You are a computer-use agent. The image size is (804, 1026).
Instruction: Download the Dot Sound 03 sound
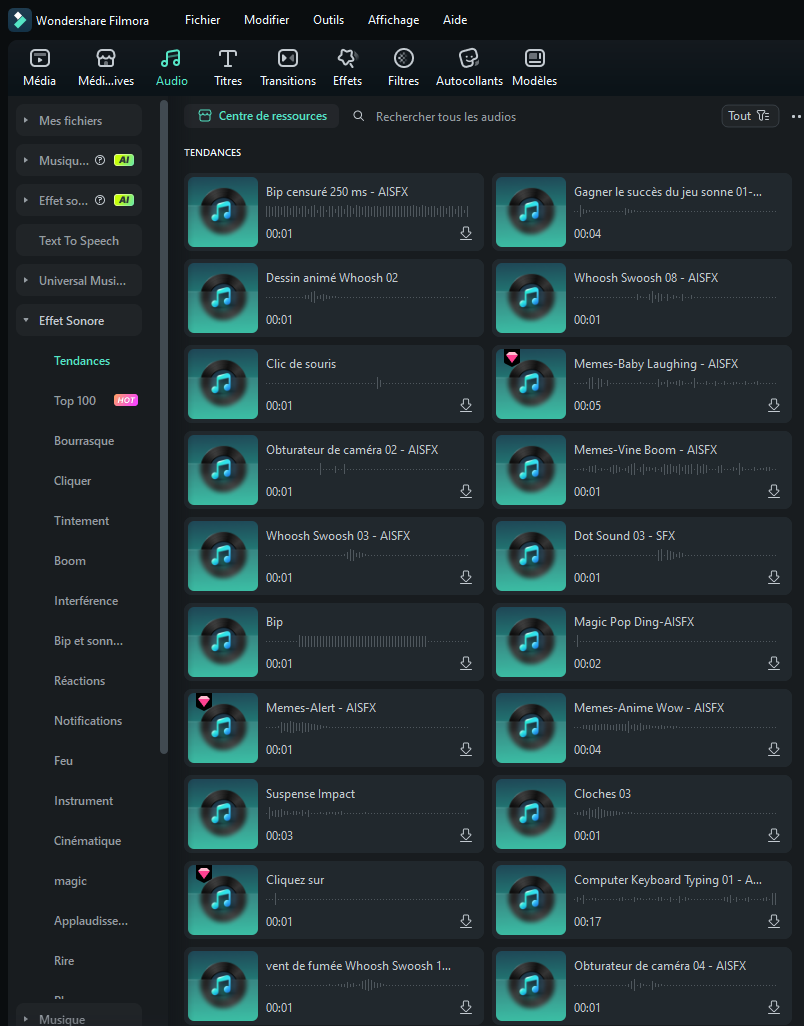pyautogui.click(x=774, y=578)
